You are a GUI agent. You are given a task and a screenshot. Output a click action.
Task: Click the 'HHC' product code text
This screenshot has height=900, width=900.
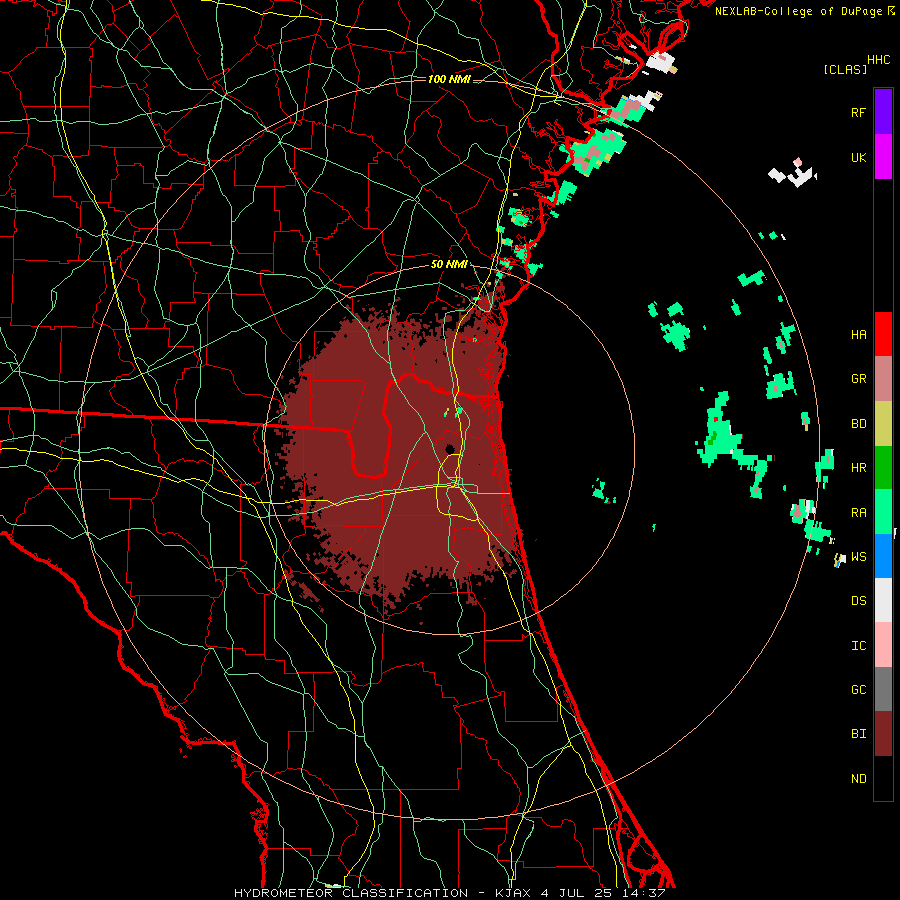coord(879,59)
